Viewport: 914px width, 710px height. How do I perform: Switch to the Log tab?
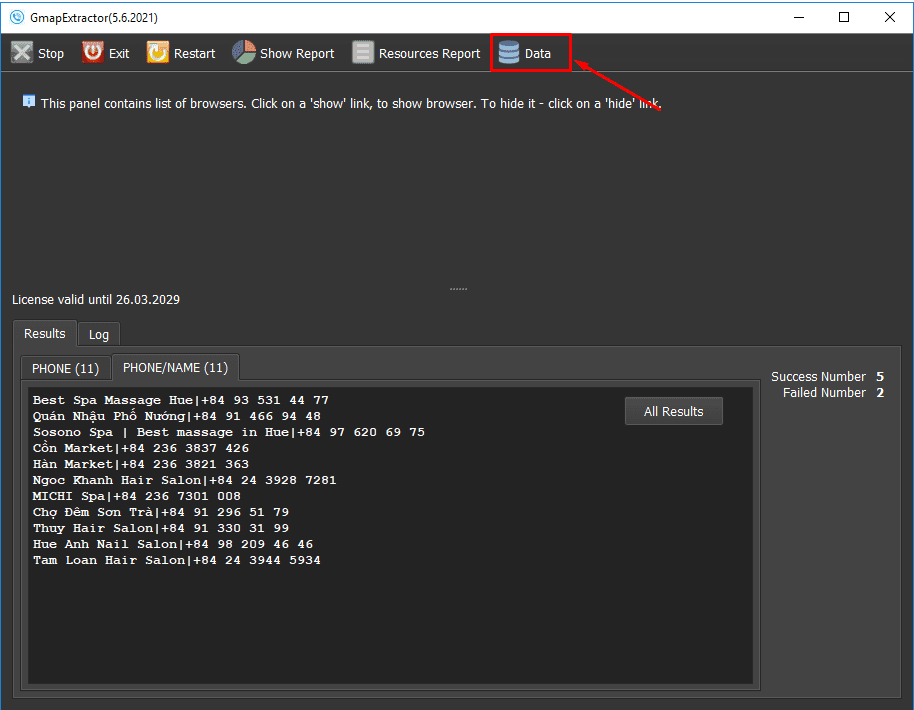click(x=99, y=335)
